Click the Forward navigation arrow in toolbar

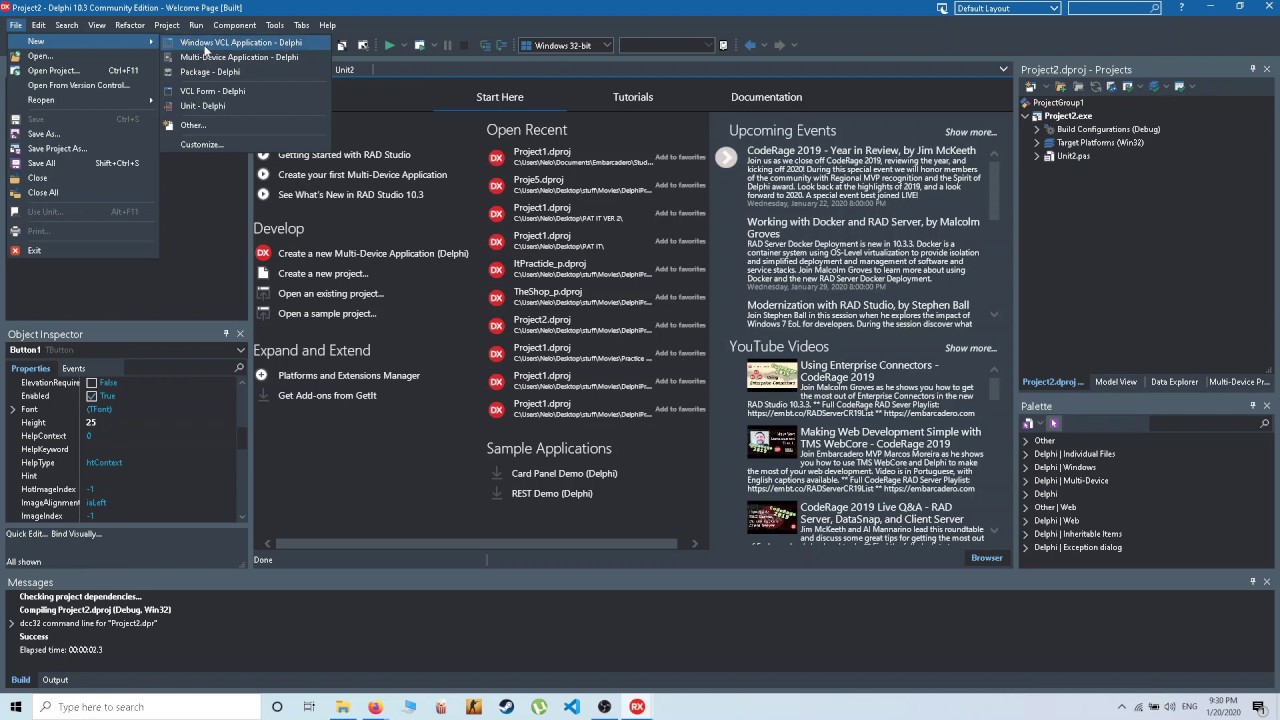[780, 45]
